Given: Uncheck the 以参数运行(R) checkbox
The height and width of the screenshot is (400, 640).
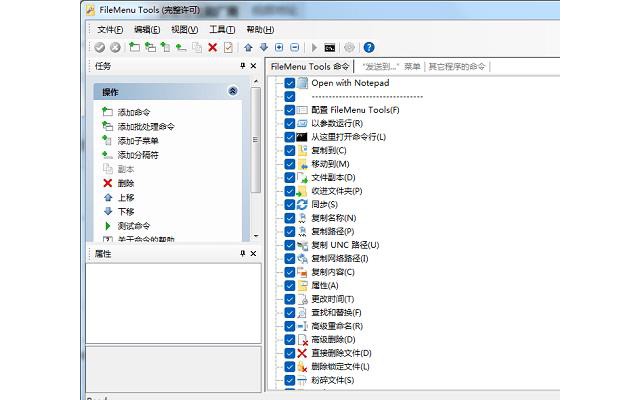Looking at the screenshot, I should [x=290, y=124].
